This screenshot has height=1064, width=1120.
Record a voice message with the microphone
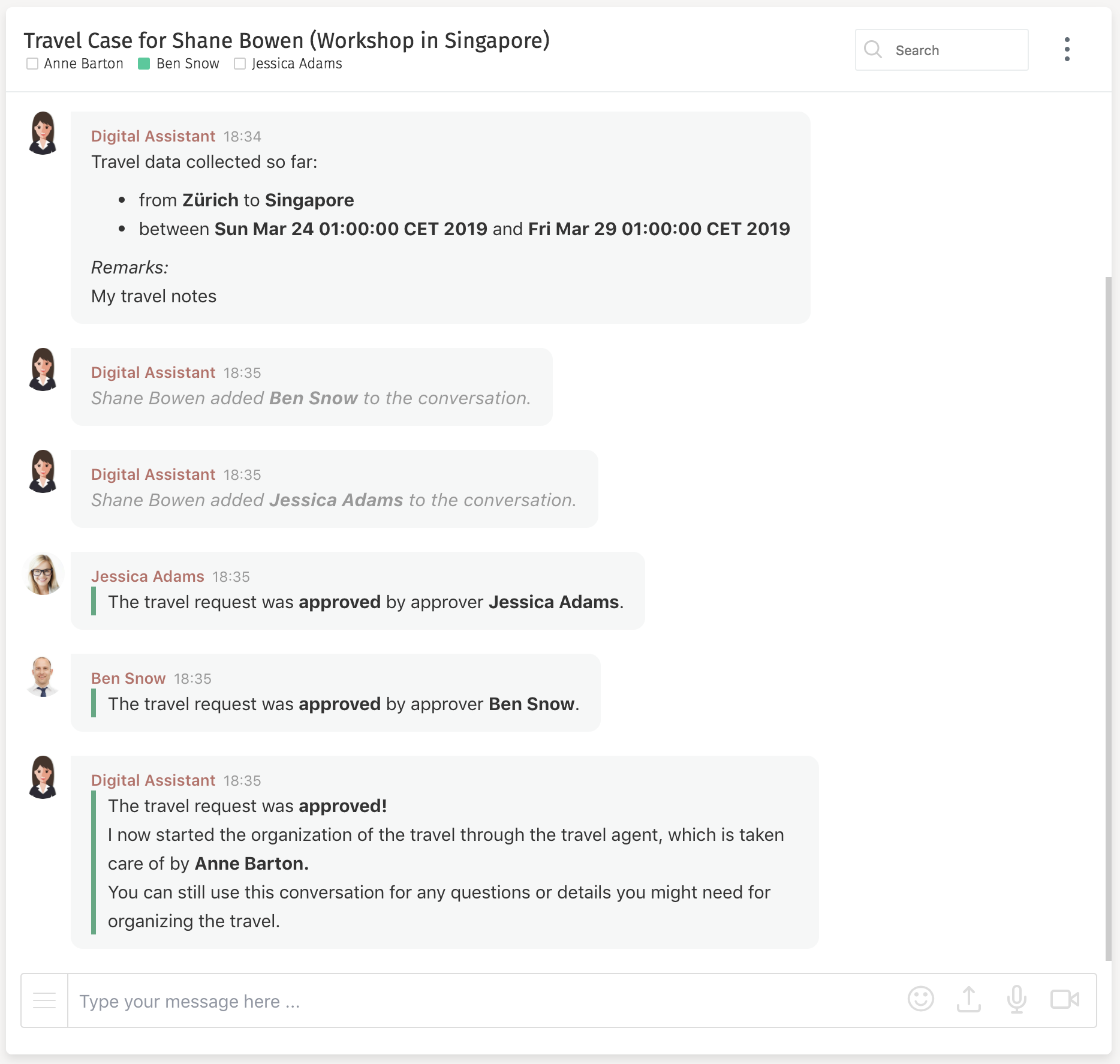[x=1017, y=1000]
